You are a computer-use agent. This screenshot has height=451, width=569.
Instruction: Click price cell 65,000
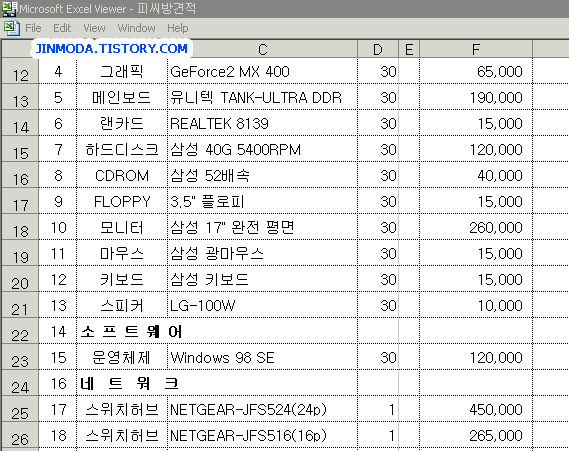click(476, 71)
